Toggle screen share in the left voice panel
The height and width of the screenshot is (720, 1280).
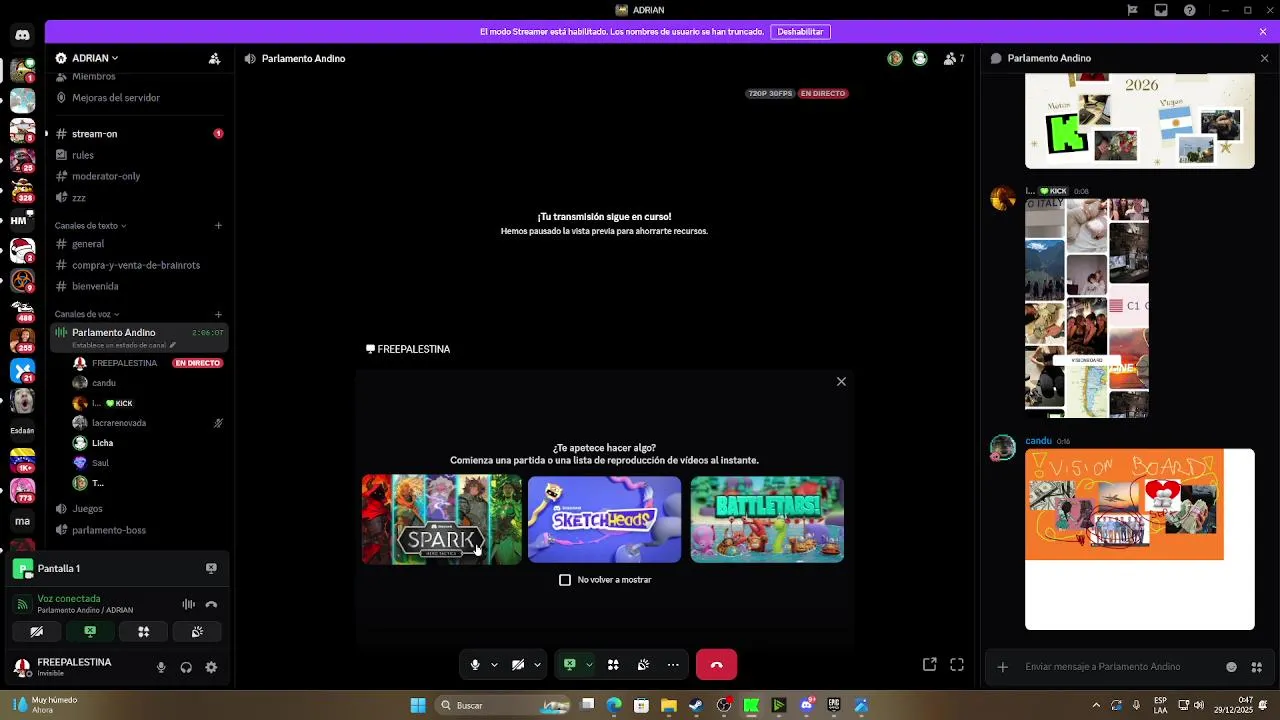[90, 631]
